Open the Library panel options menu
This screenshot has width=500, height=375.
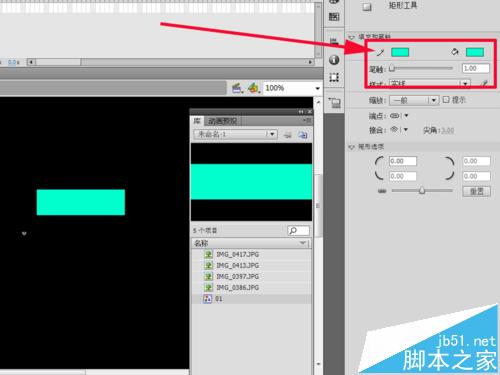(306, 121)
